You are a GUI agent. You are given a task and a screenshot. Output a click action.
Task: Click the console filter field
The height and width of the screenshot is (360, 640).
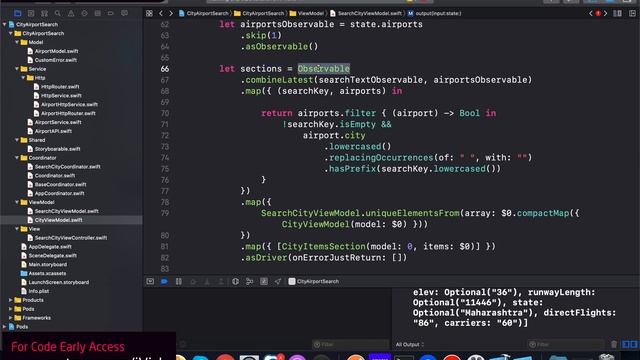click(567, 344)
